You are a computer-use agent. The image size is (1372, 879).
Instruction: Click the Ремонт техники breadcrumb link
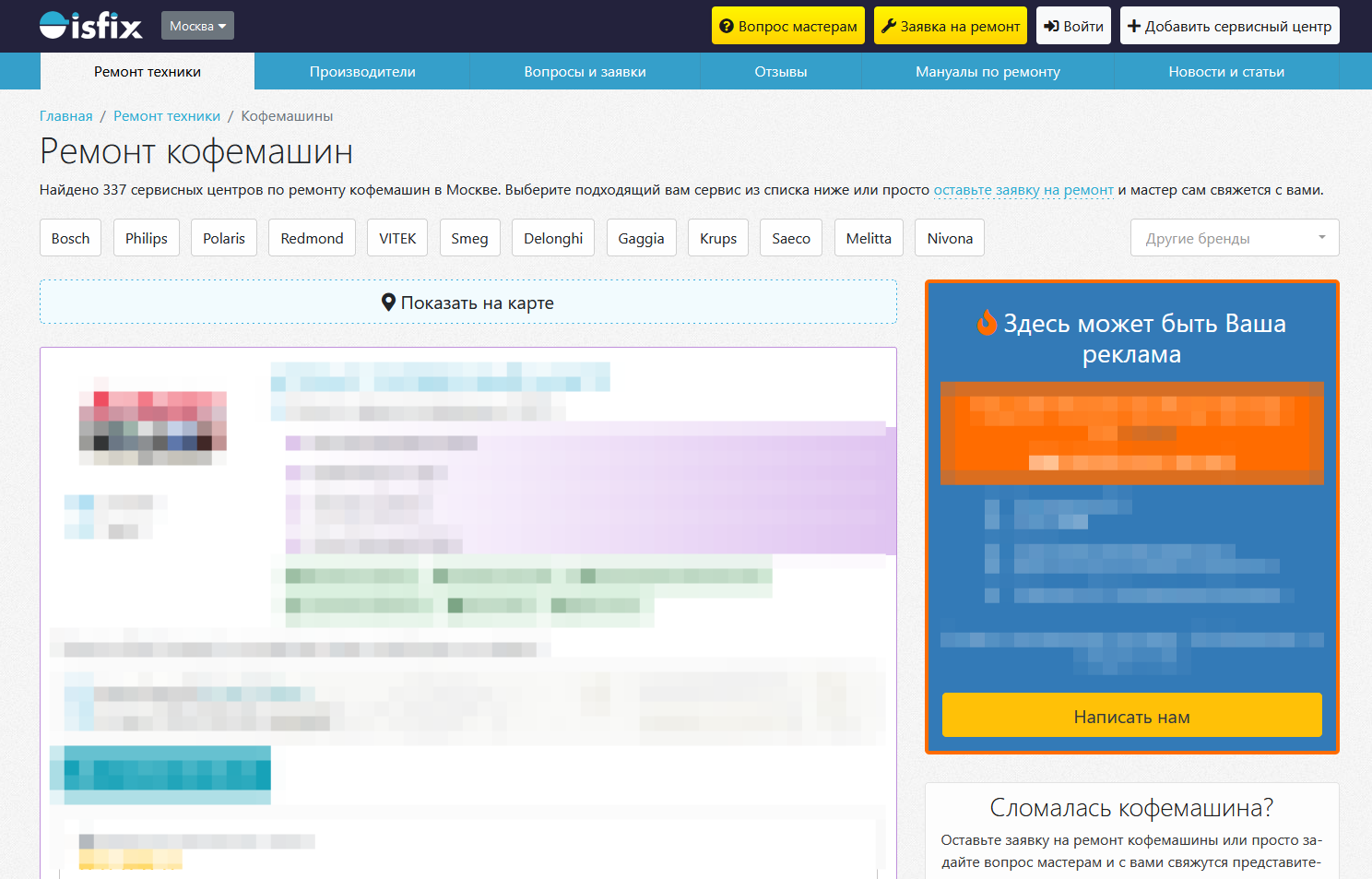coord(167,116)
